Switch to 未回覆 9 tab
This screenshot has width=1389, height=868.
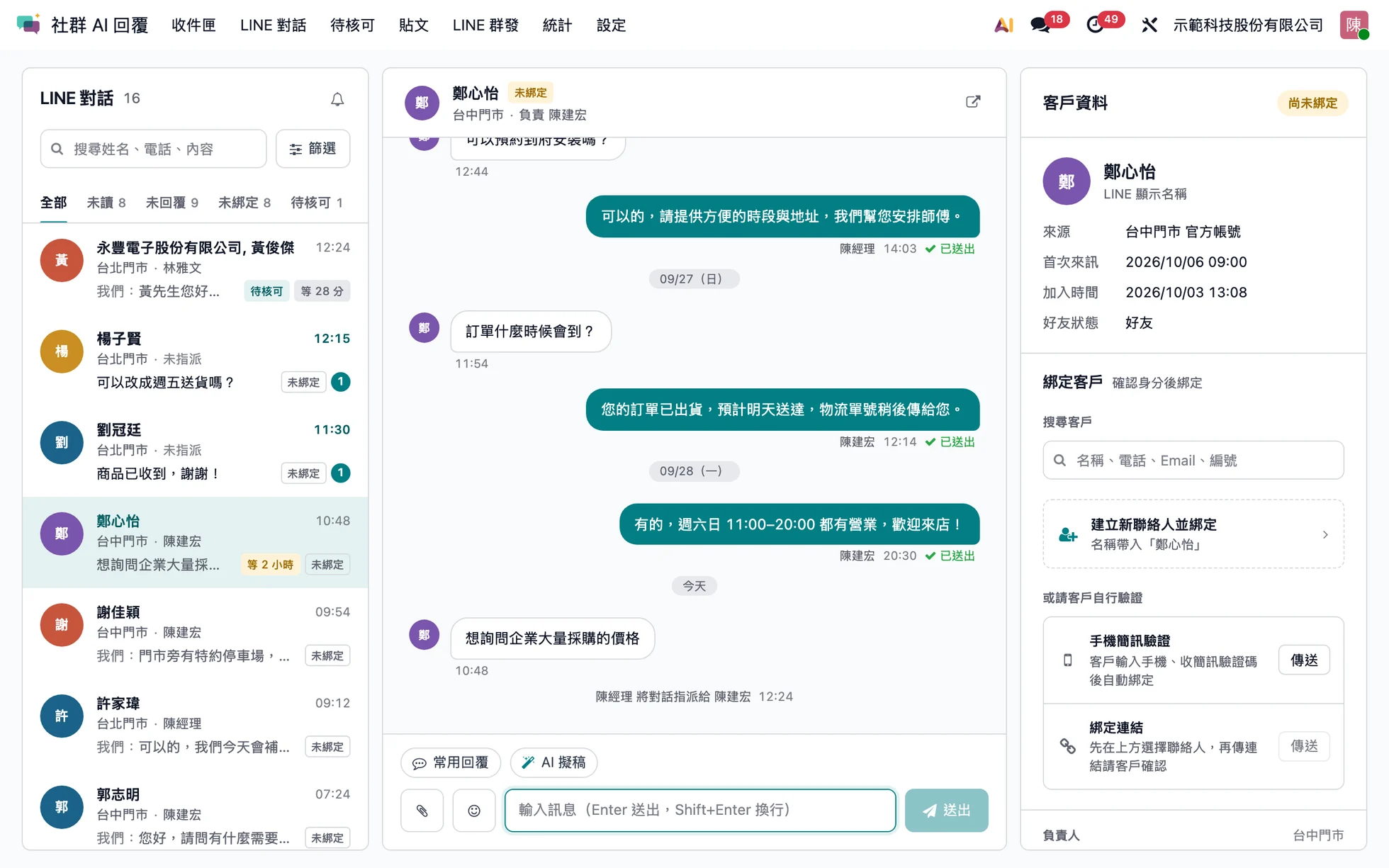(172, 203)
